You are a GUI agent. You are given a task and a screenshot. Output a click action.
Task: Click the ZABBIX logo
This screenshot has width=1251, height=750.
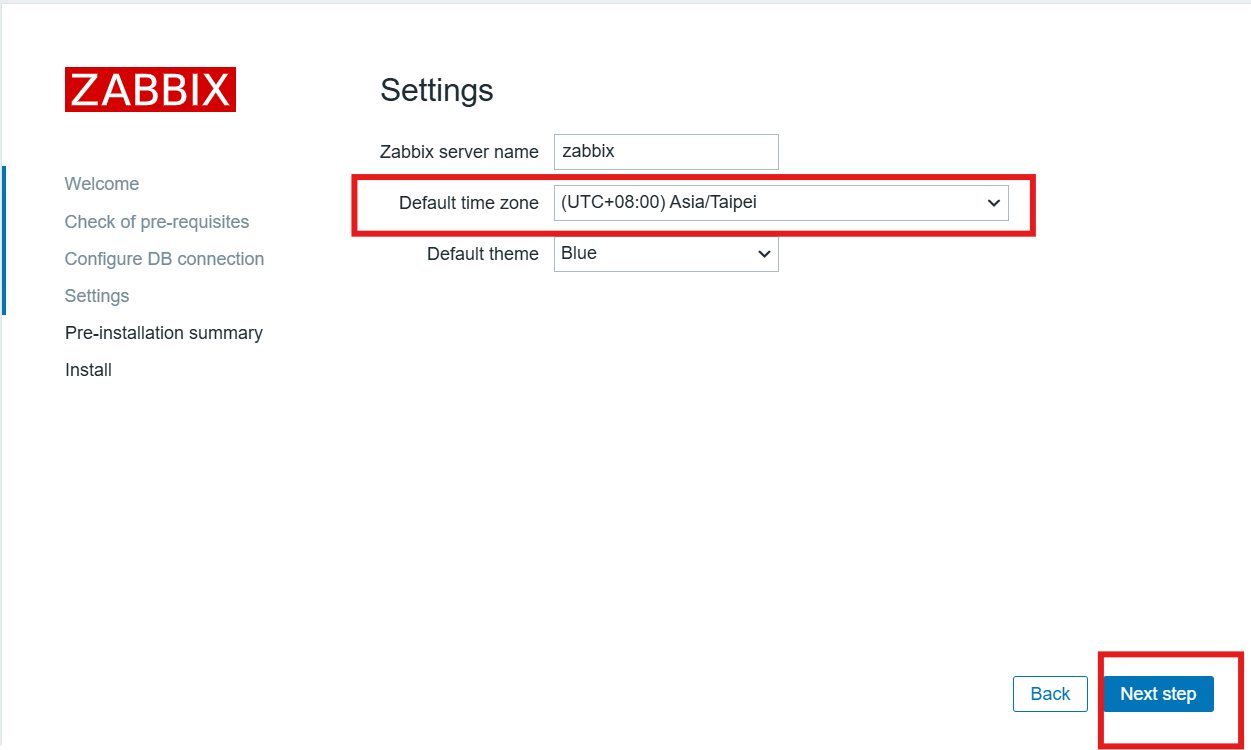150,89
